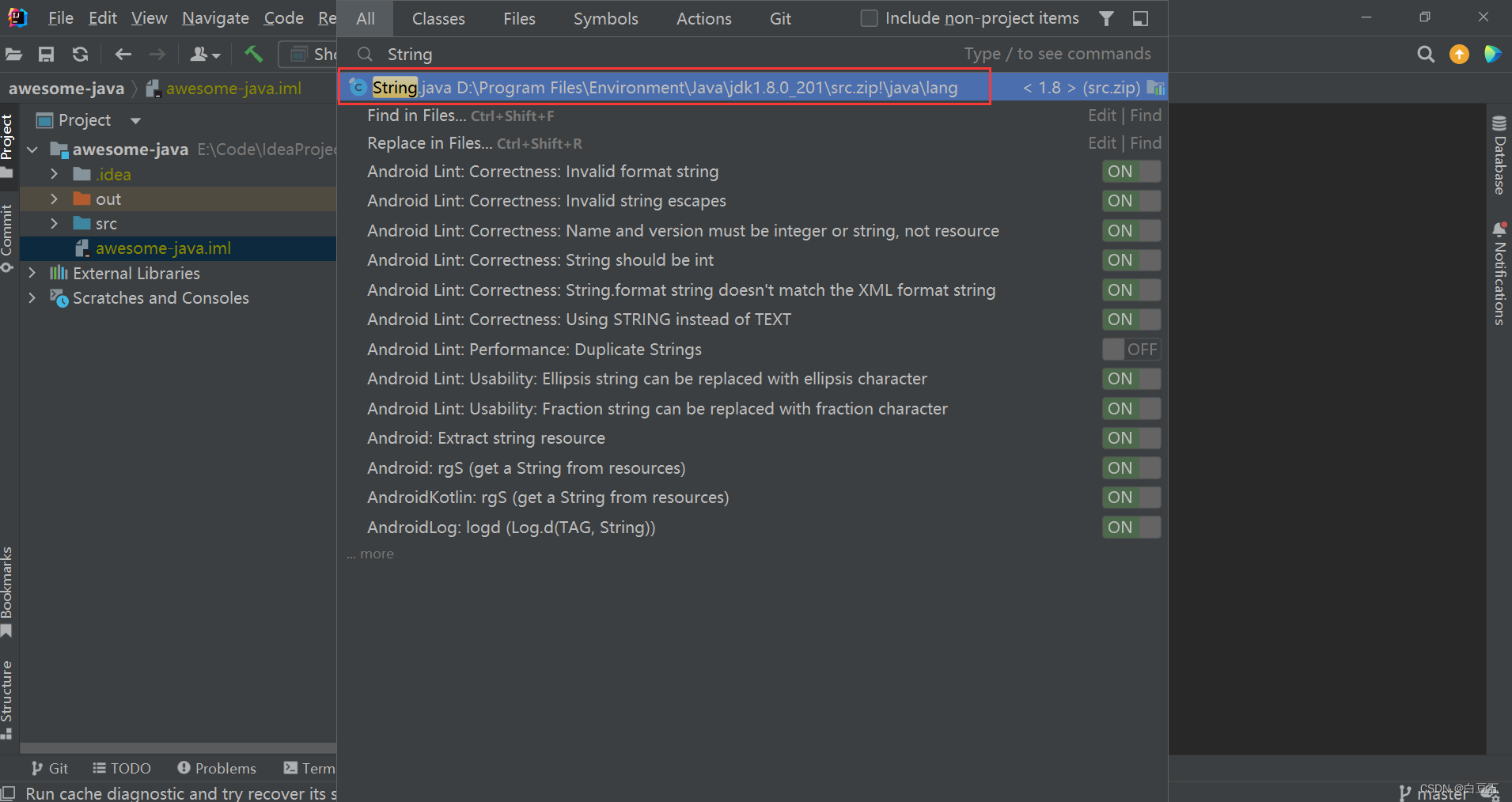The width and height of the screenshot is (1512, 802).
Task: Switch to the Files search tab
Action: [x=519, y=18]
